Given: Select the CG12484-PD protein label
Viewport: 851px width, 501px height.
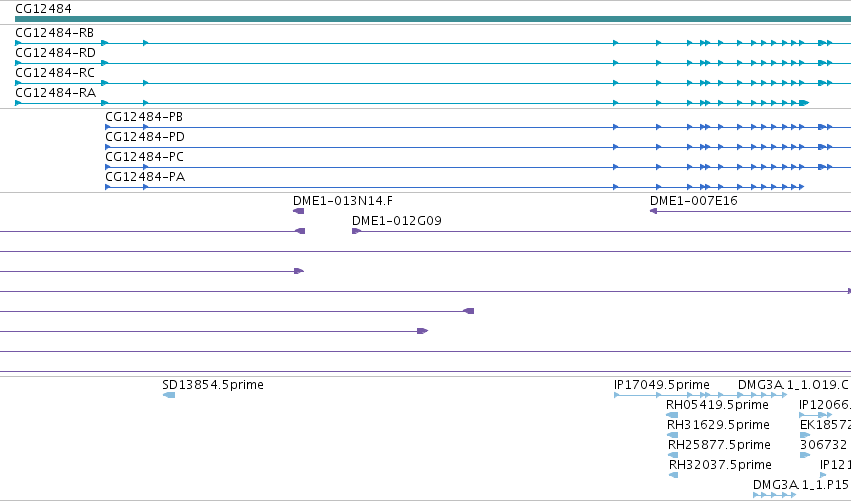Looking at the screenshot, I should pyautogui.click(x=145, y=137).
